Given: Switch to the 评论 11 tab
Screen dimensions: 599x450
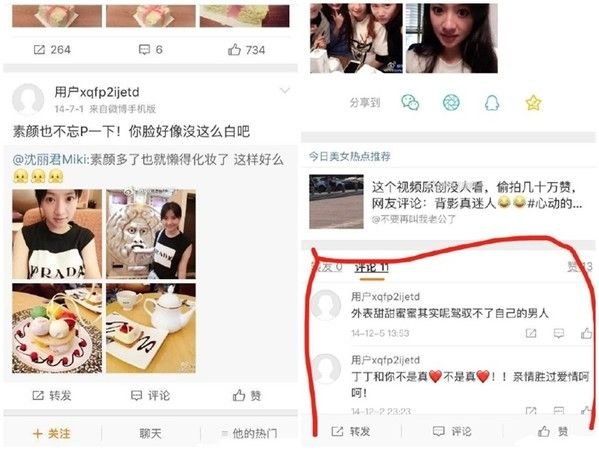Looking at the screenshot, I should click(371, 268).
